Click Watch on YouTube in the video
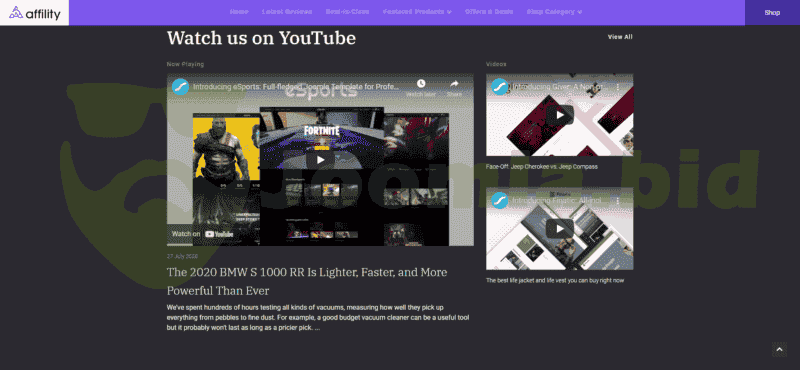800x370 pixels. [203, 234]
